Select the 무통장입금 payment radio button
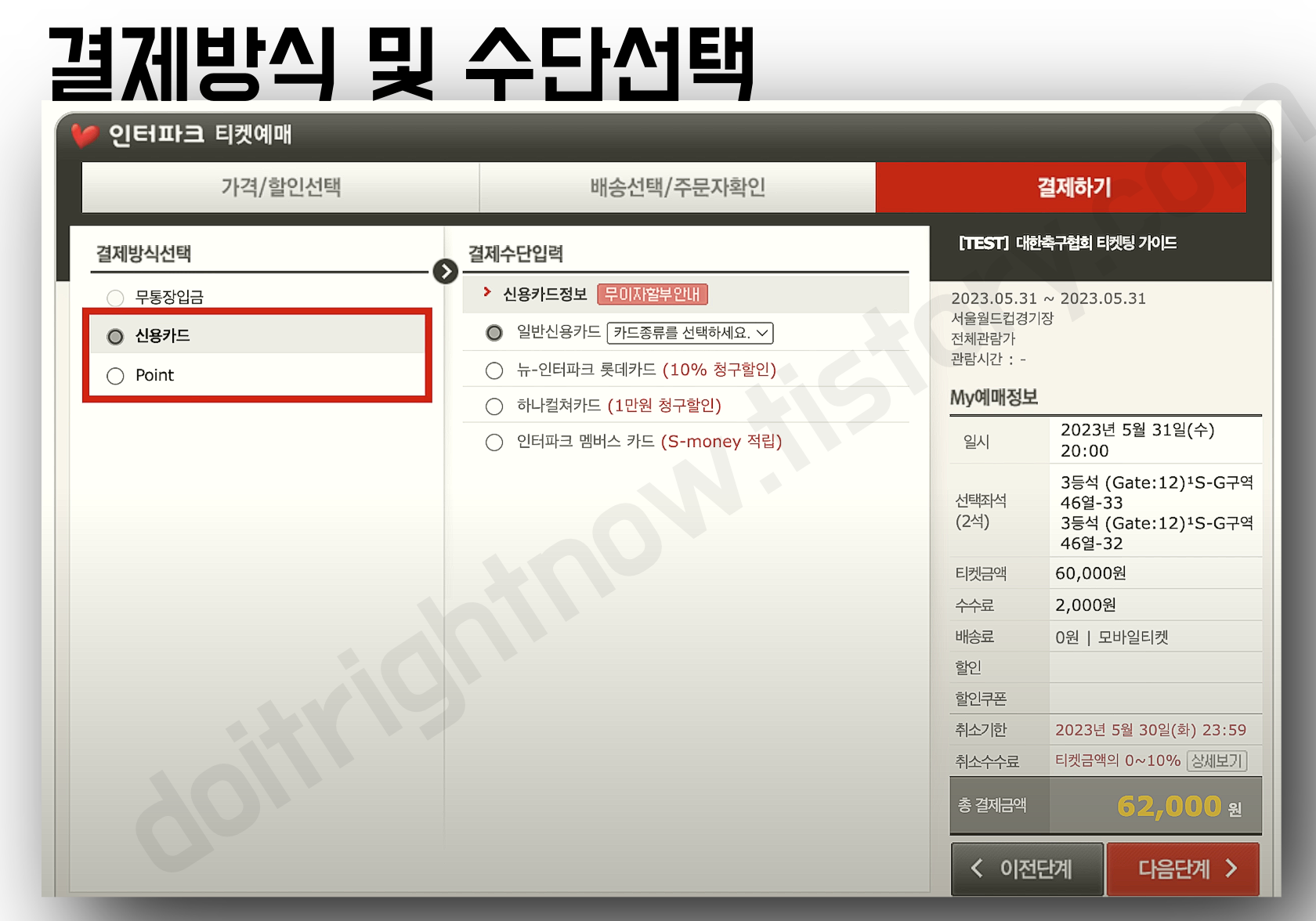The width and height of the screenshot is (1316, 921). point(115,298)
